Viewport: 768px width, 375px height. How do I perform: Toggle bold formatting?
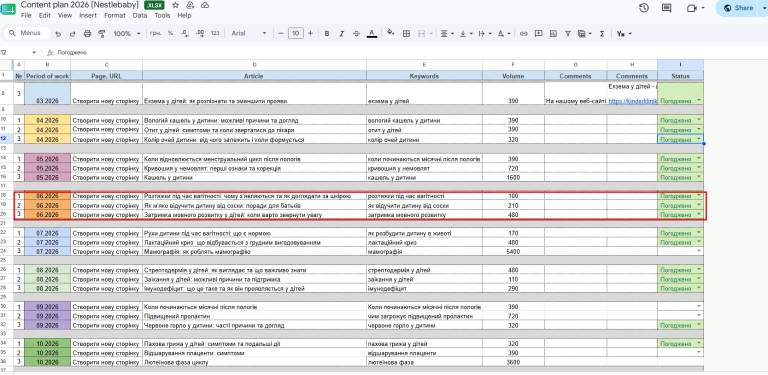[327, 34]
